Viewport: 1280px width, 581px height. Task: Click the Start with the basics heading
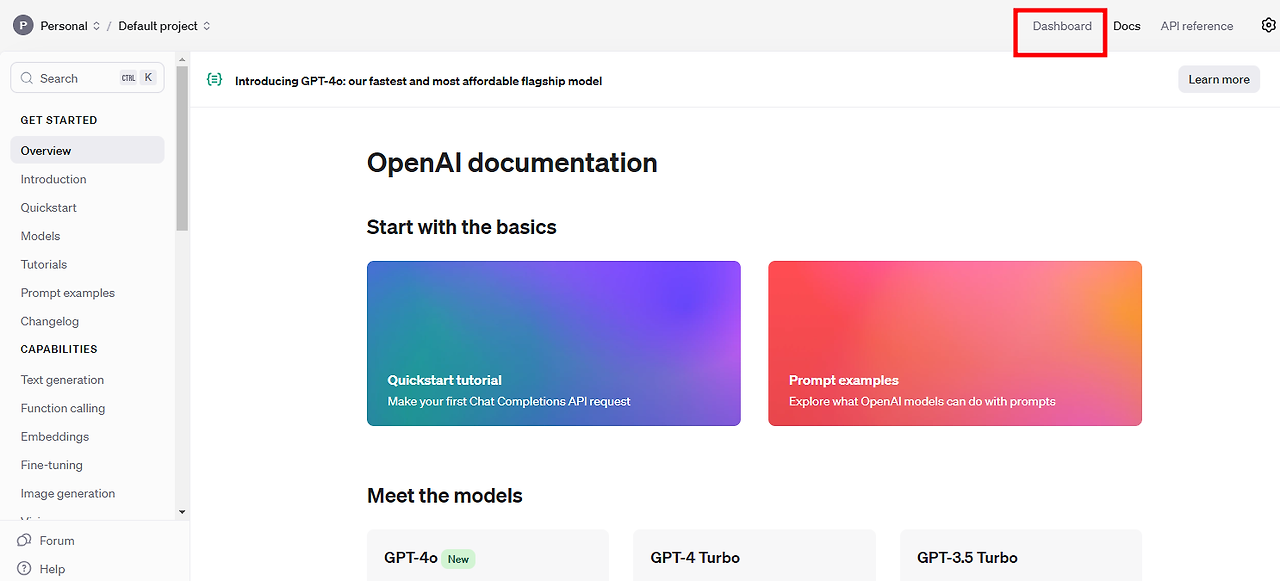click(x=461, y=227)
